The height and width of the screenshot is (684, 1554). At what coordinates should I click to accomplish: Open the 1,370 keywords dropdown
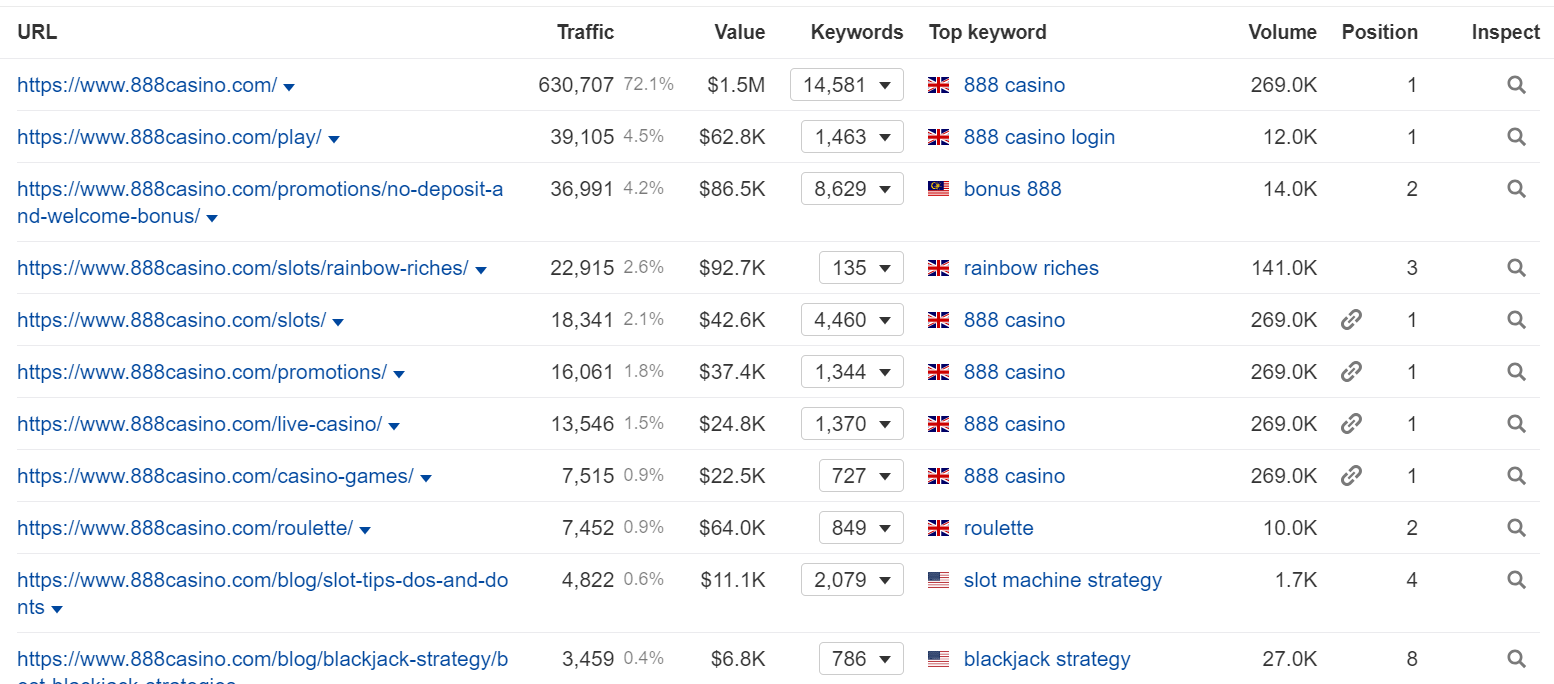point(852,424)
